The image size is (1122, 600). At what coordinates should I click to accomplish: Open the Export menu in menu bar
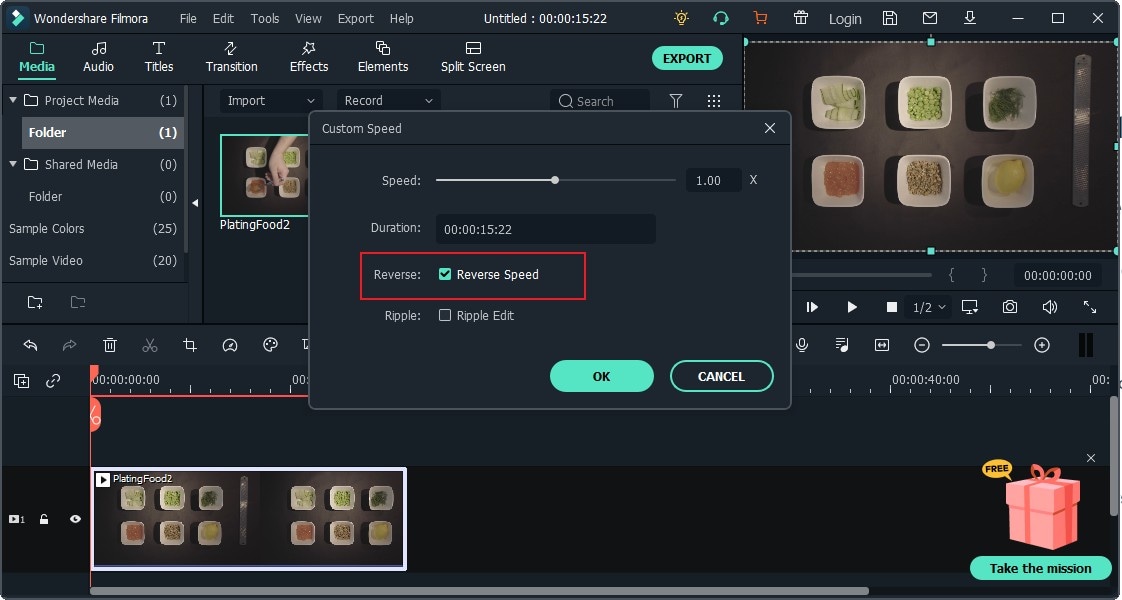[356, 19]
